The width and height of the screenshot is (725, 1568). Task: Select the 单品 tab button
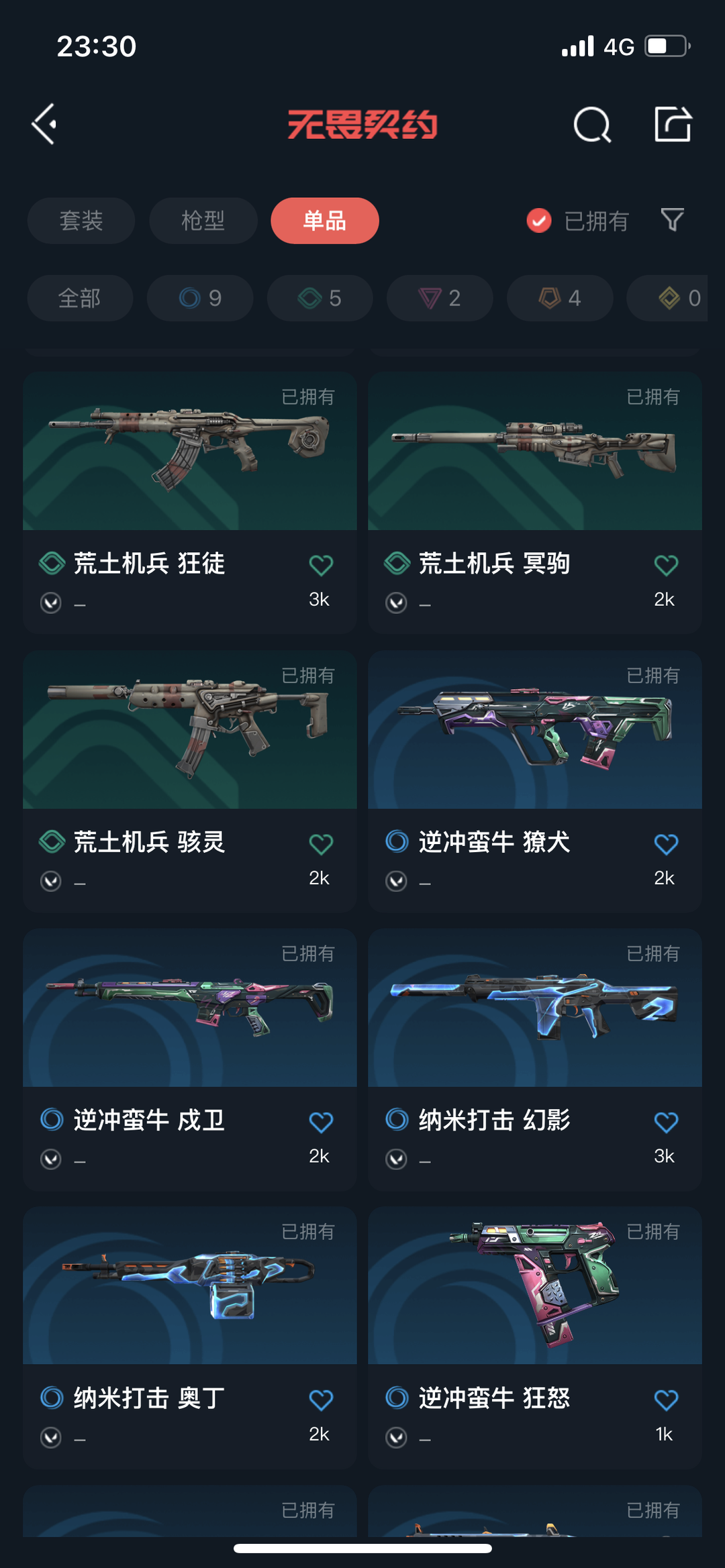(x=325, y=221)
